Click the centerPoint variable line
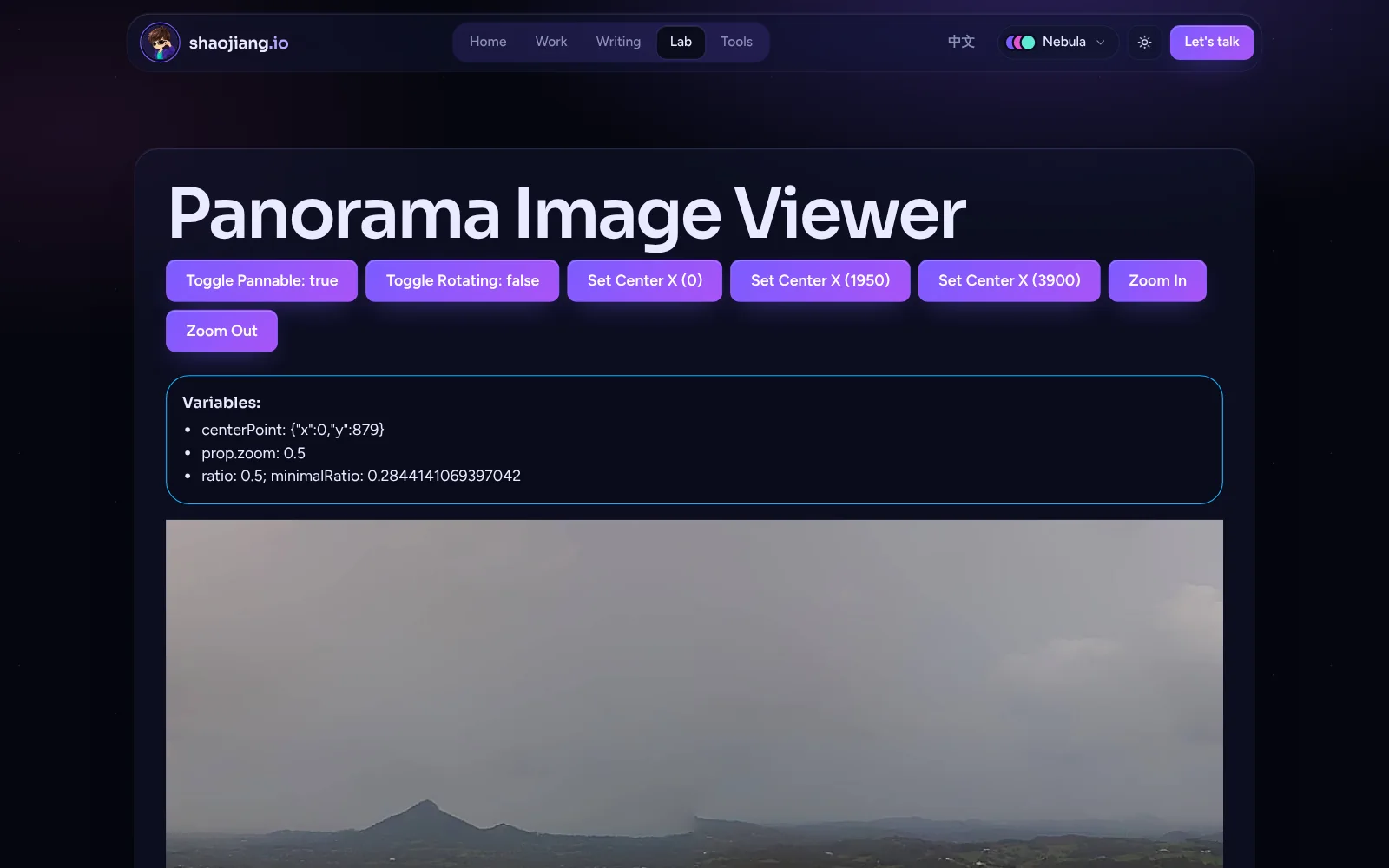The width and height of the screenshot is (1389, 868). (x=293, y=430)
